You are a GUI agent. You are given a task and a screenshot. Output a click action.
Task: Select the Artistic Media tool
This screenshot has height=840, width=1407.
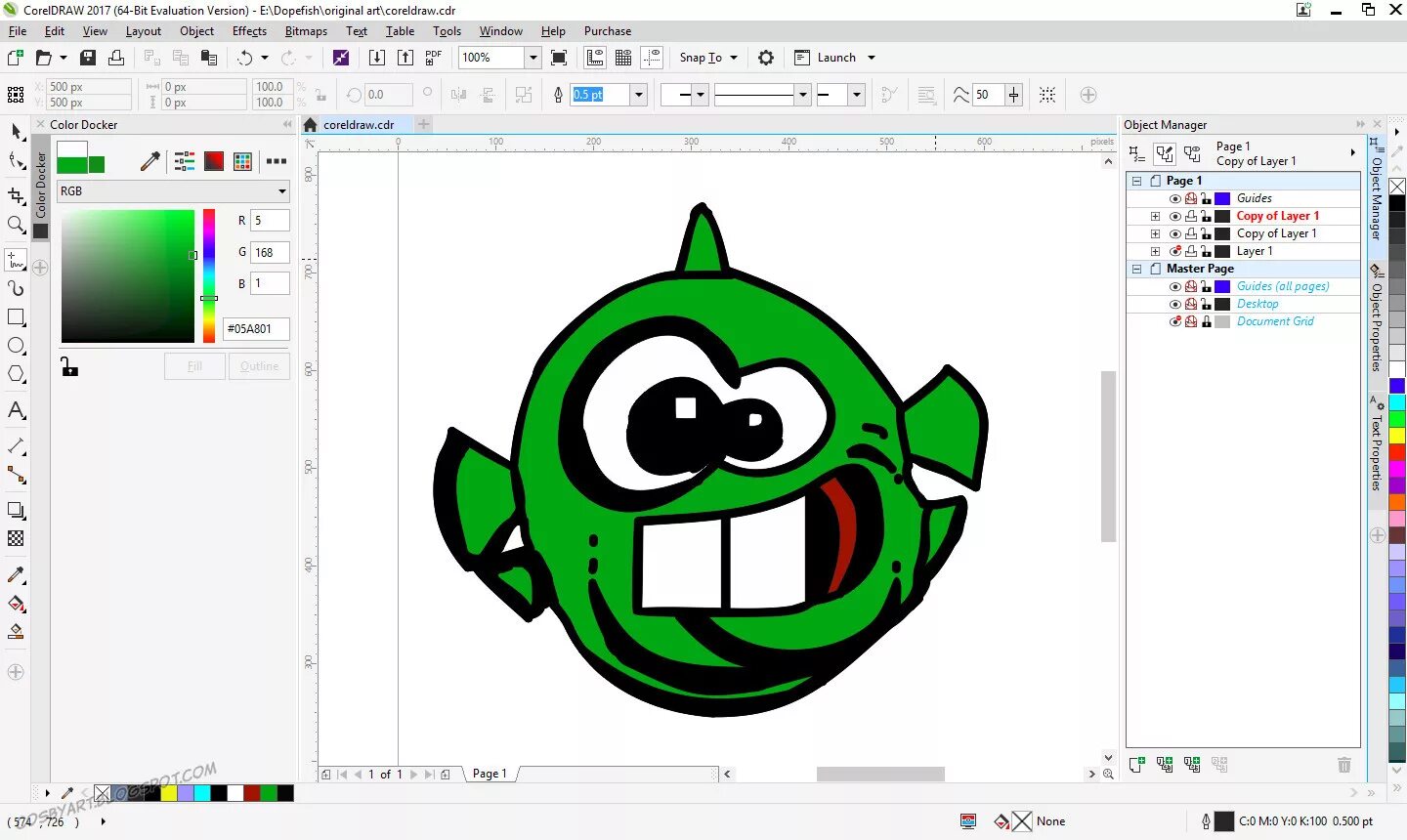16,288
